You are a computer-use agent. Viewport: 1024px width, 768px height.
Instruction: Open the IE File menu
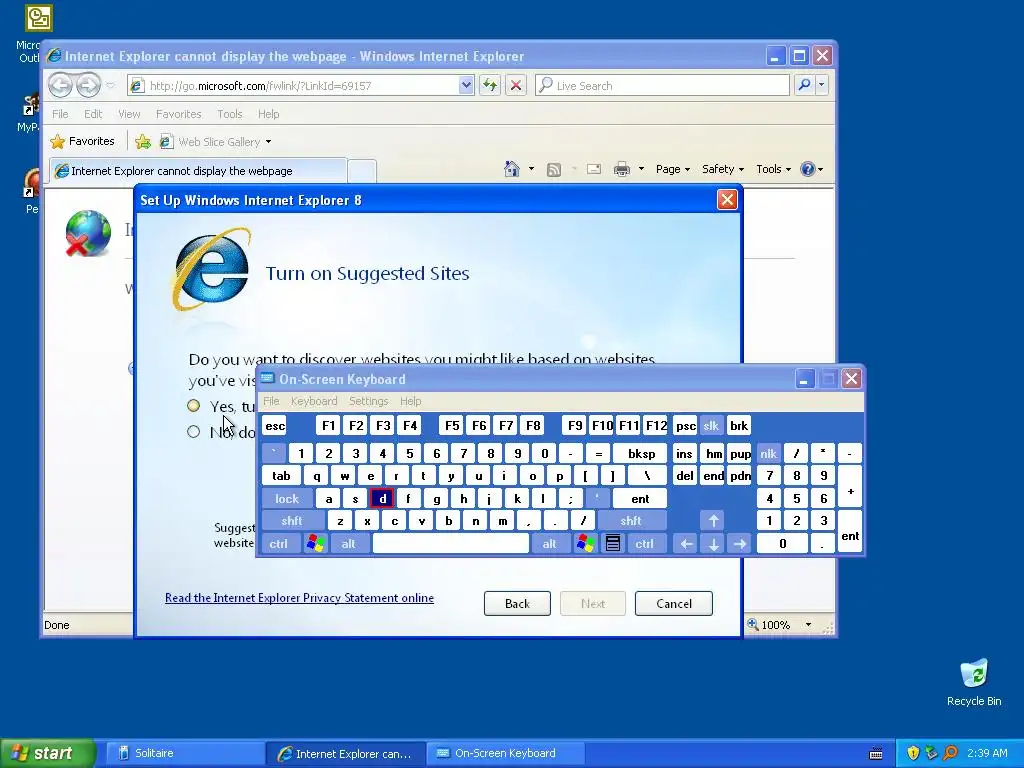pyautogui.click(x=60, y=114)
